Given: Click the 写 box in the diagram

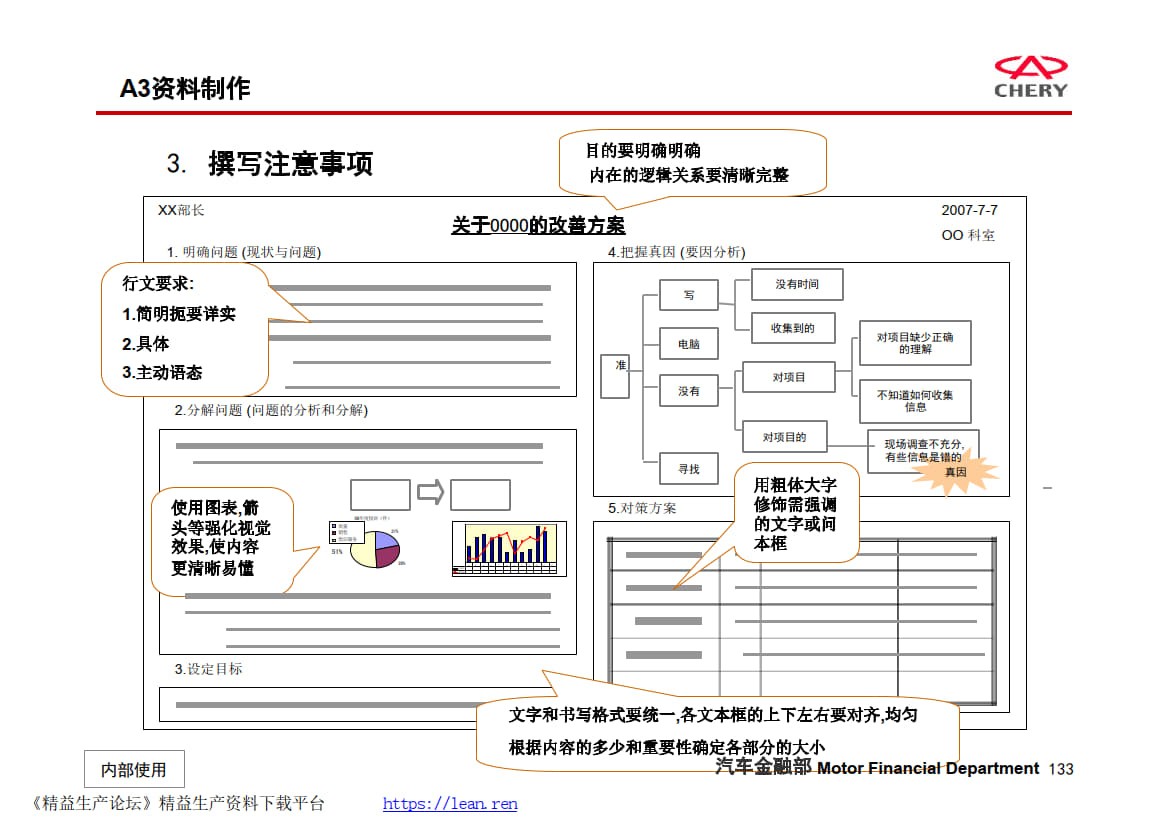Looking at the screenshot, I should (x=689, y=295).
